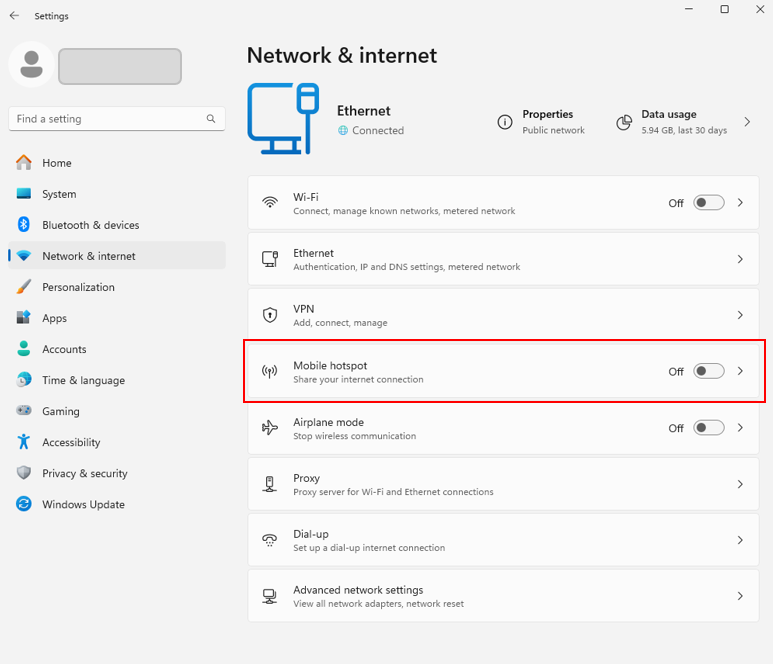Click the Properties info icon

pos(505,122)
